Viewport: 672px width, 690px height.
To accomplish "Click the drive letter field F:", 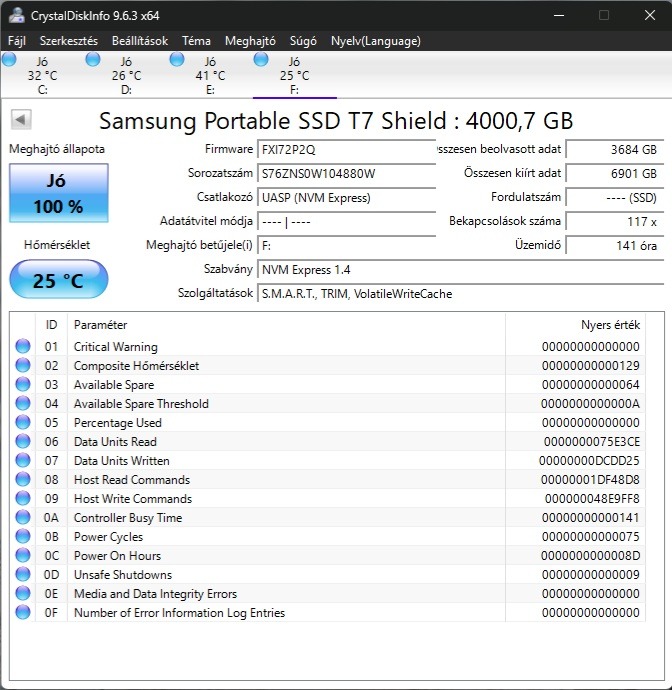I will tap(346, 246).
